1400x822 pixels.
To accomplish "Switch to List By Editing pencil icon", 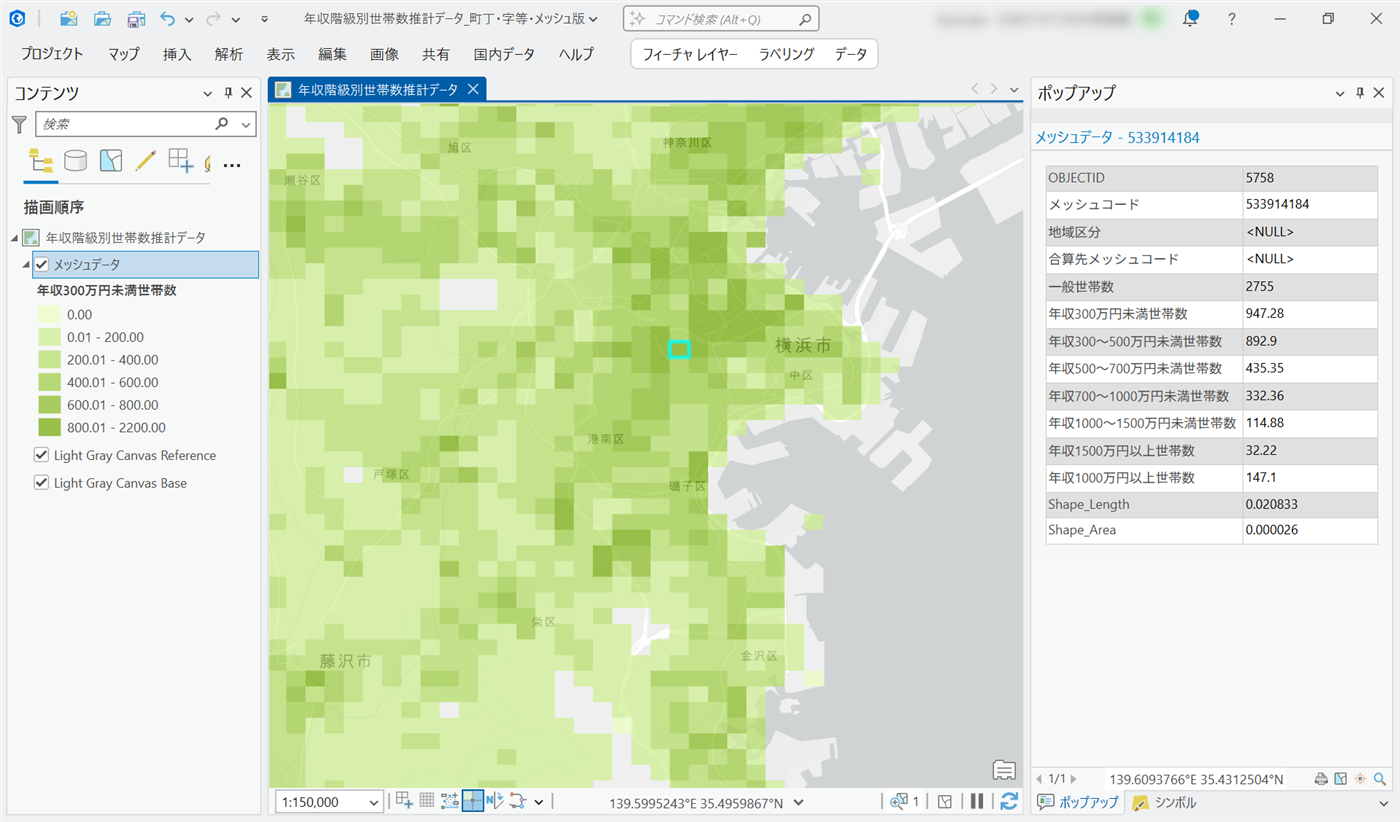I will click(145, 160).
